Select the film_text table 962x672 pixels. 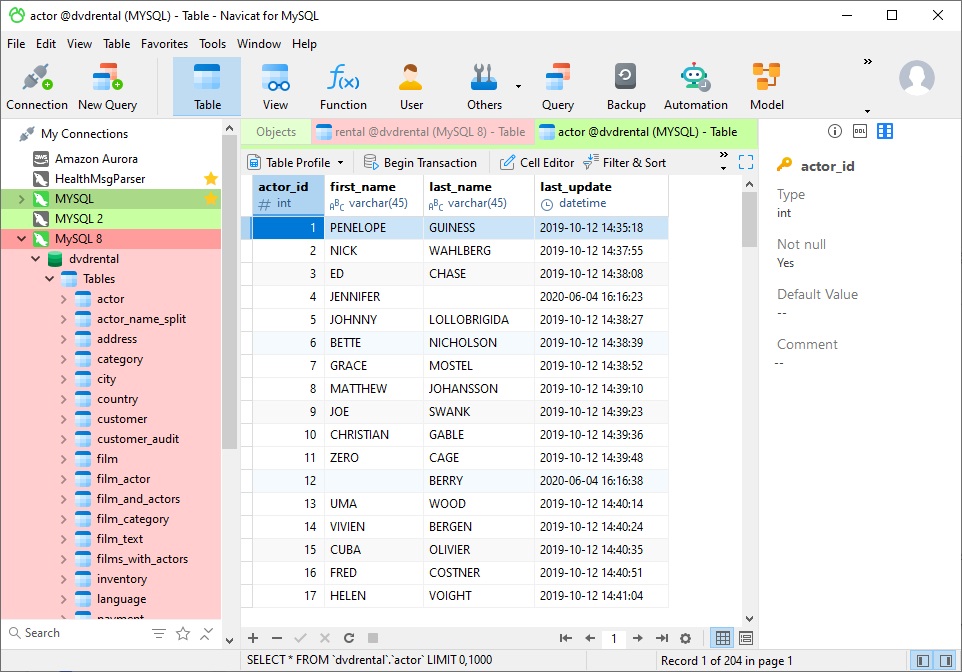120,539
